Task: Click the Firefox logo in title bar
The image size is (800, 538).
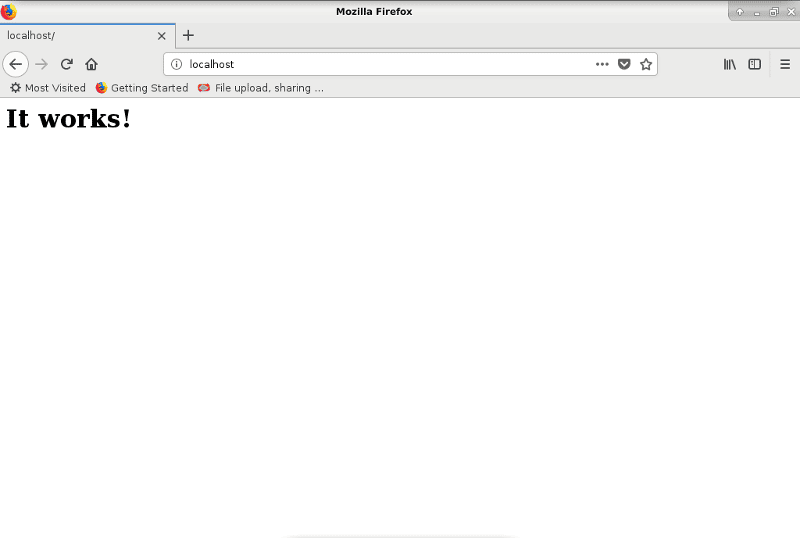Action: tap(8, 11)
